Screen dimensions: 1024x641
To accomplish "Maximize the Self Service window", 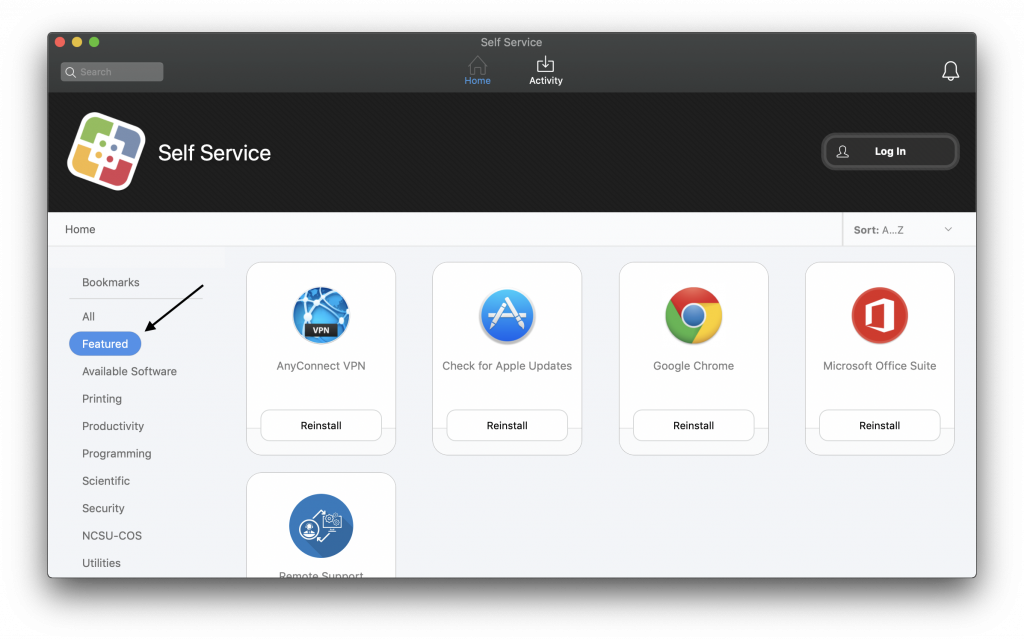I will (94, 42).
